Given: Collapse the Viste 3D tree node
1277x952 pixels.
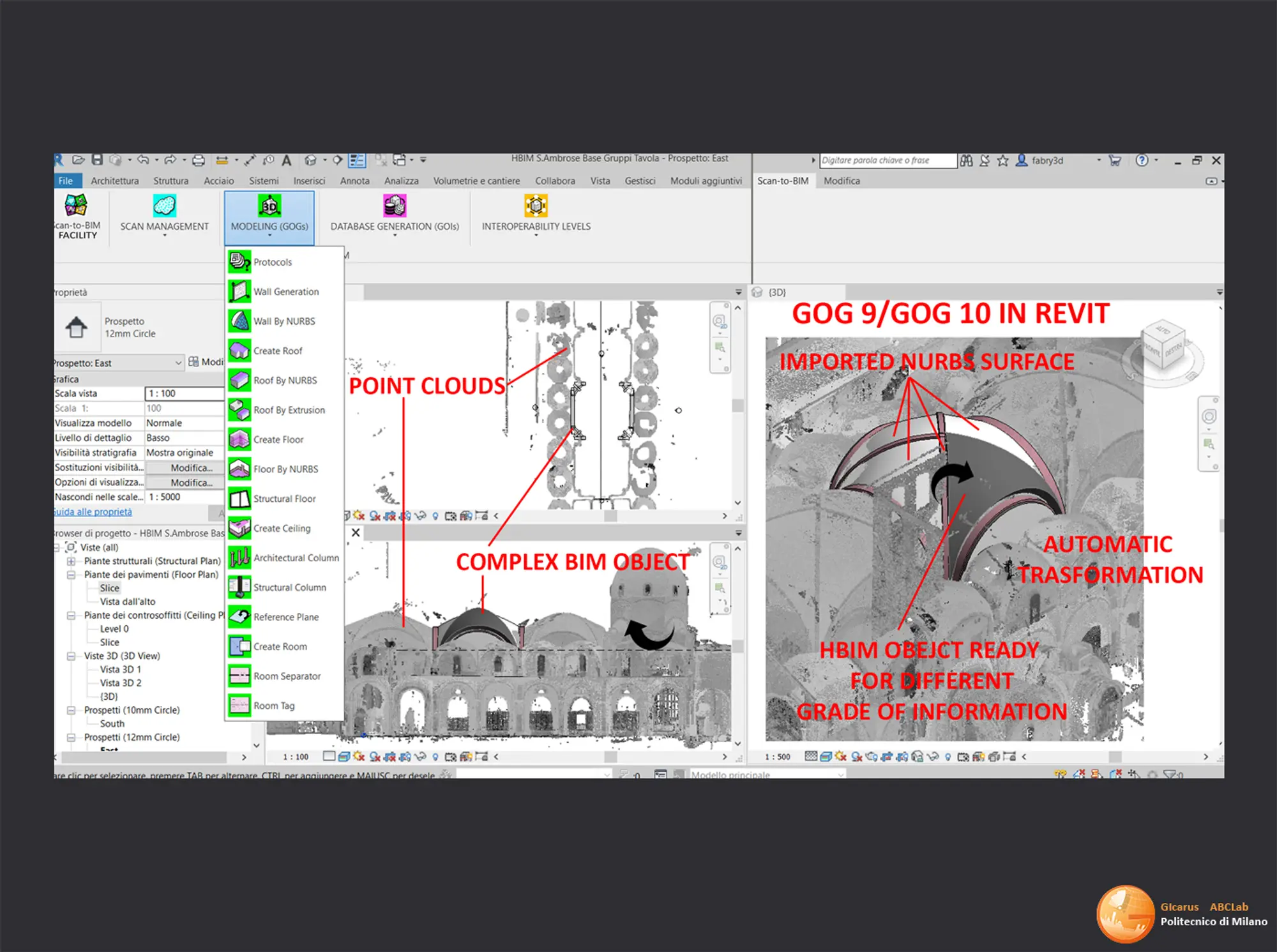Looking at the screenshot, I should coord(71,656).
